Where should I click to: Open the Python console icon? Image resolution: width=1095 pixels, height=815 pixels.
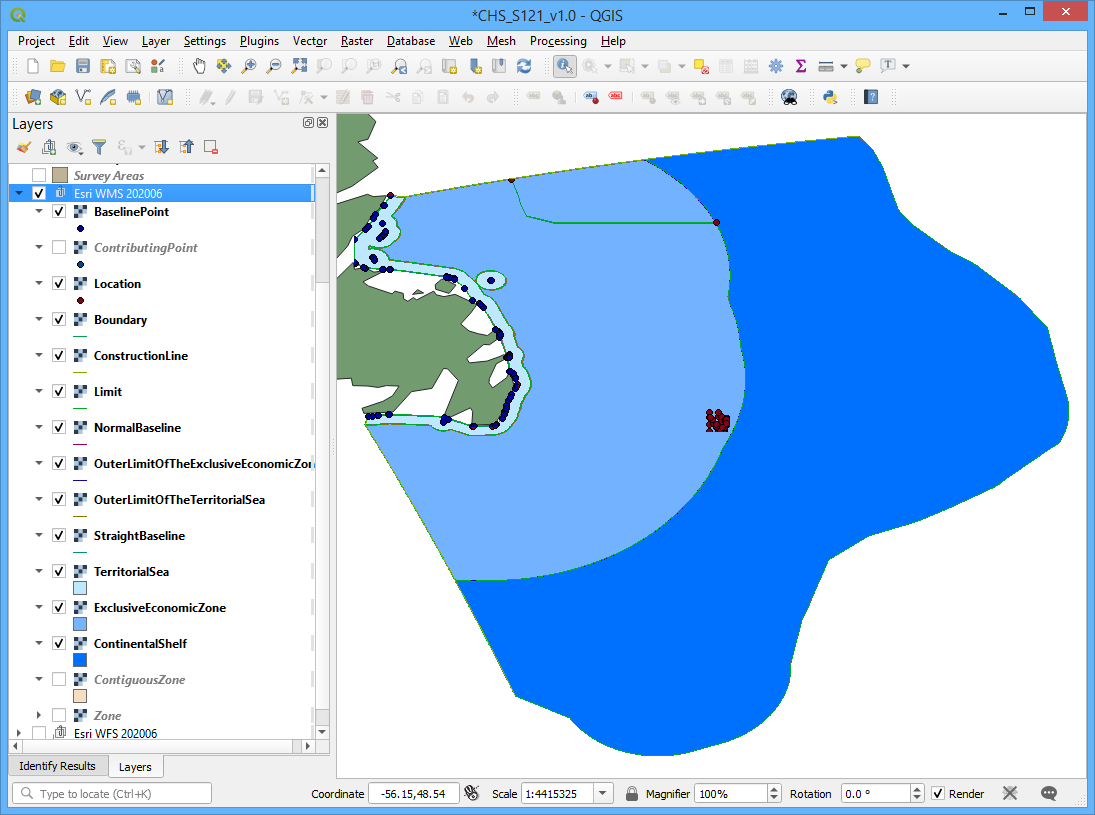(x=829, y=97)
